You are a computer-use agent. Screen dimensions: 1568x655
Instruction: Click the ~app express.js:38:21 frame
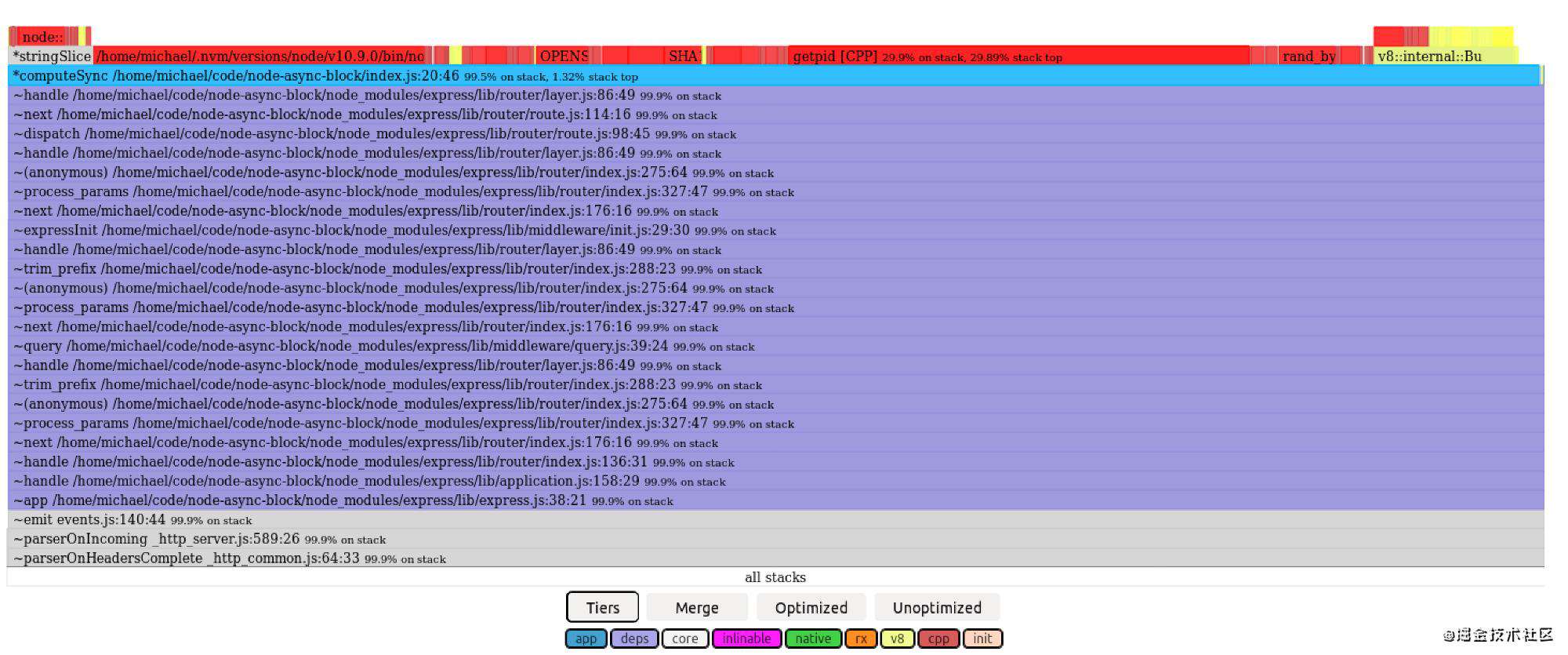click(776, 500)
